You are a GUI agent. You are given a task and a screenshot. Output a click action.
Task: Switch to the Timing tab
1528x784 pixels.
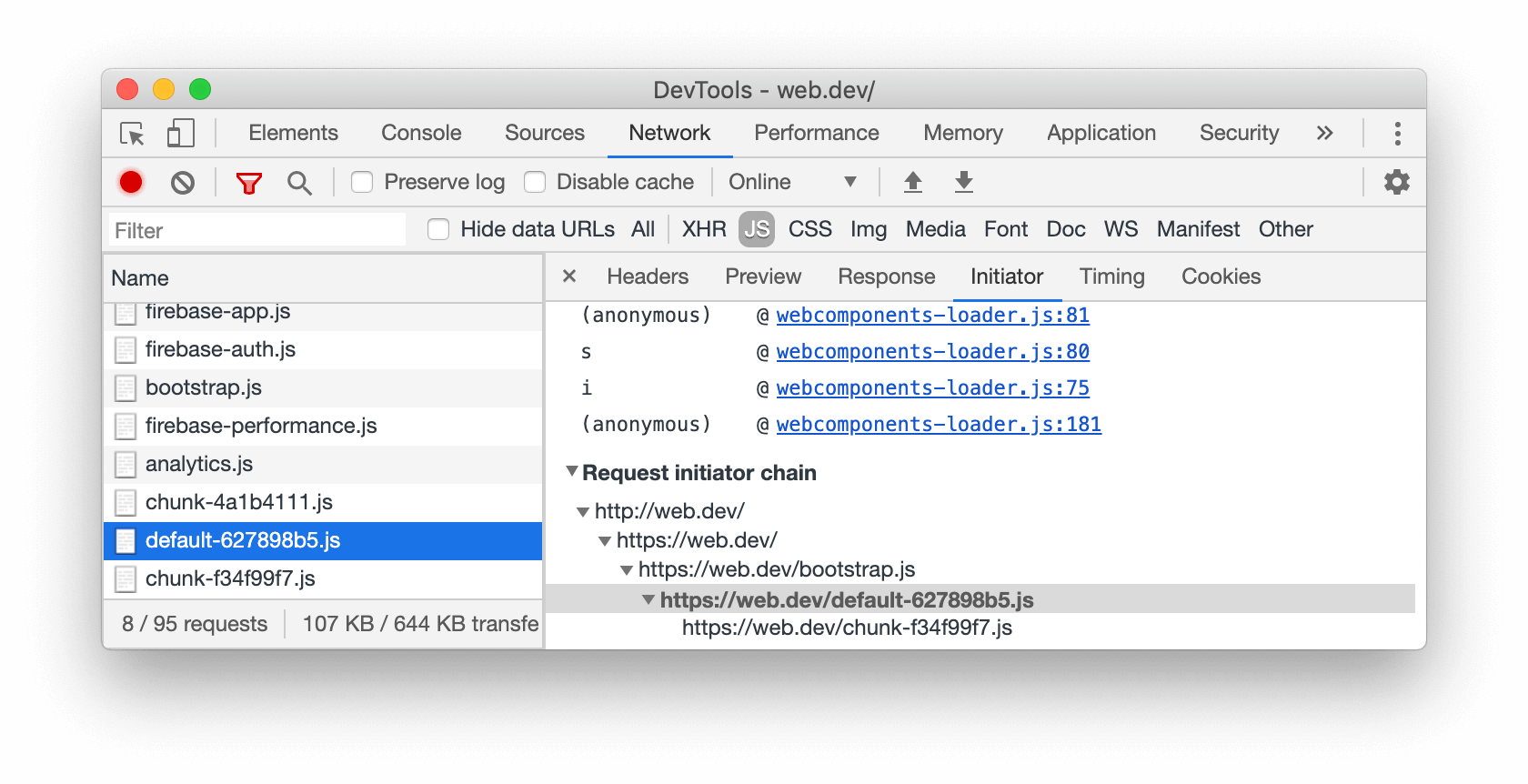coord(1111,276)
